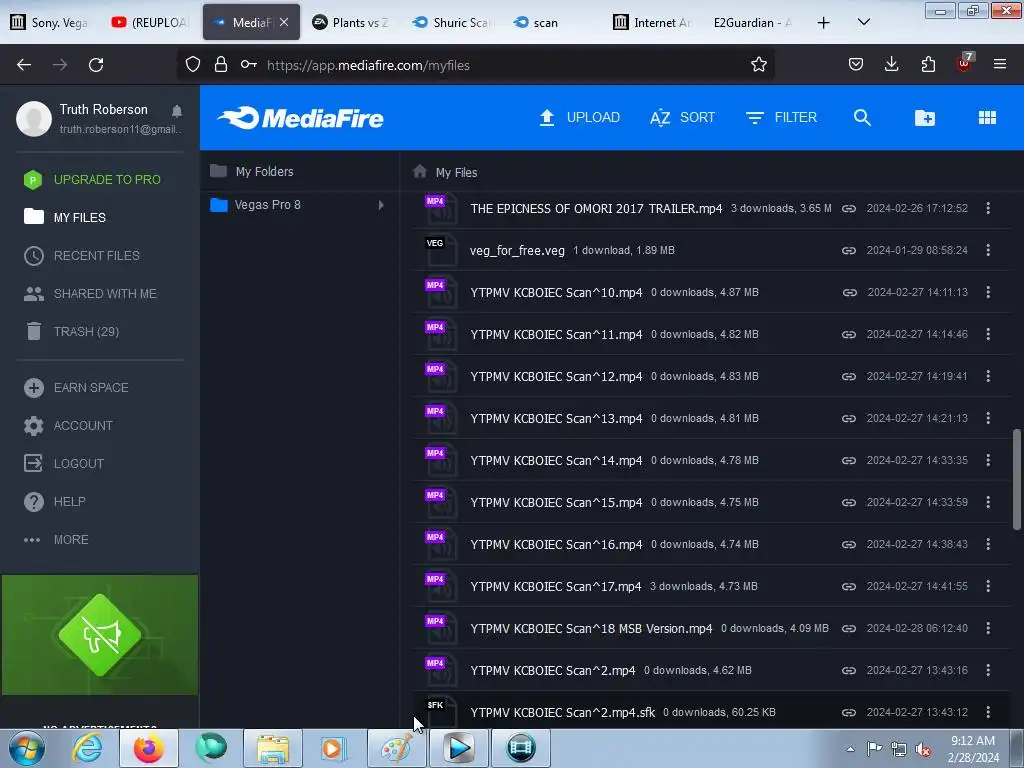Switch to grid view icon
This screenshot has width=1024, height=768.
click(x=987, y=118)
